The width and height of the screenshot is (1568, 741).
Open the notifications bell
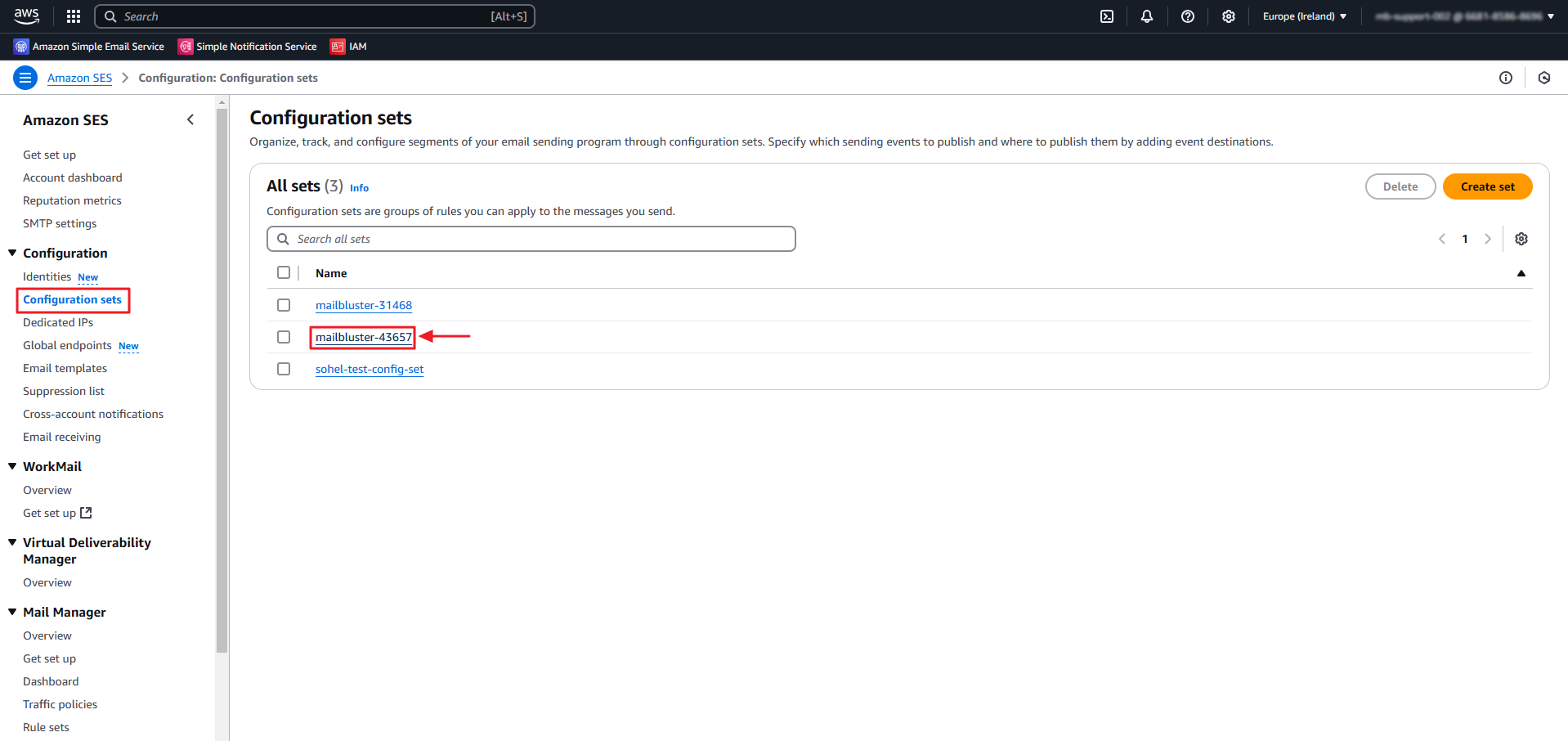(x=1147, y=16)
